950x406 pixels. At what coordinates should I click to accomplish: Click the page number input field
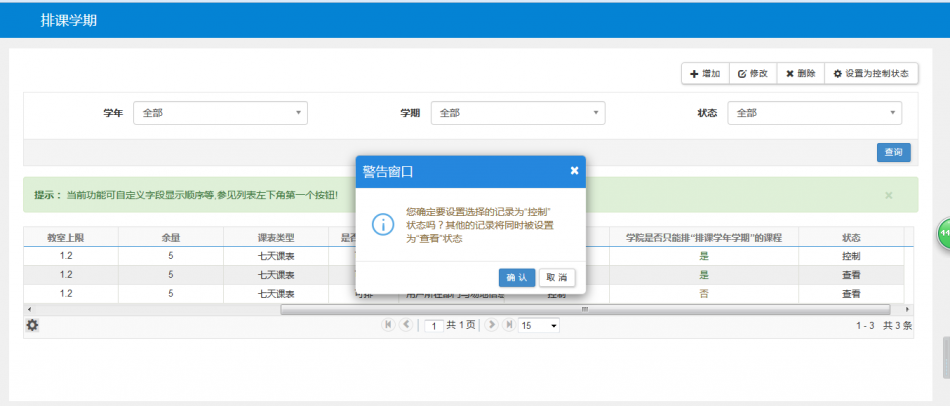[x=434, y=326]
